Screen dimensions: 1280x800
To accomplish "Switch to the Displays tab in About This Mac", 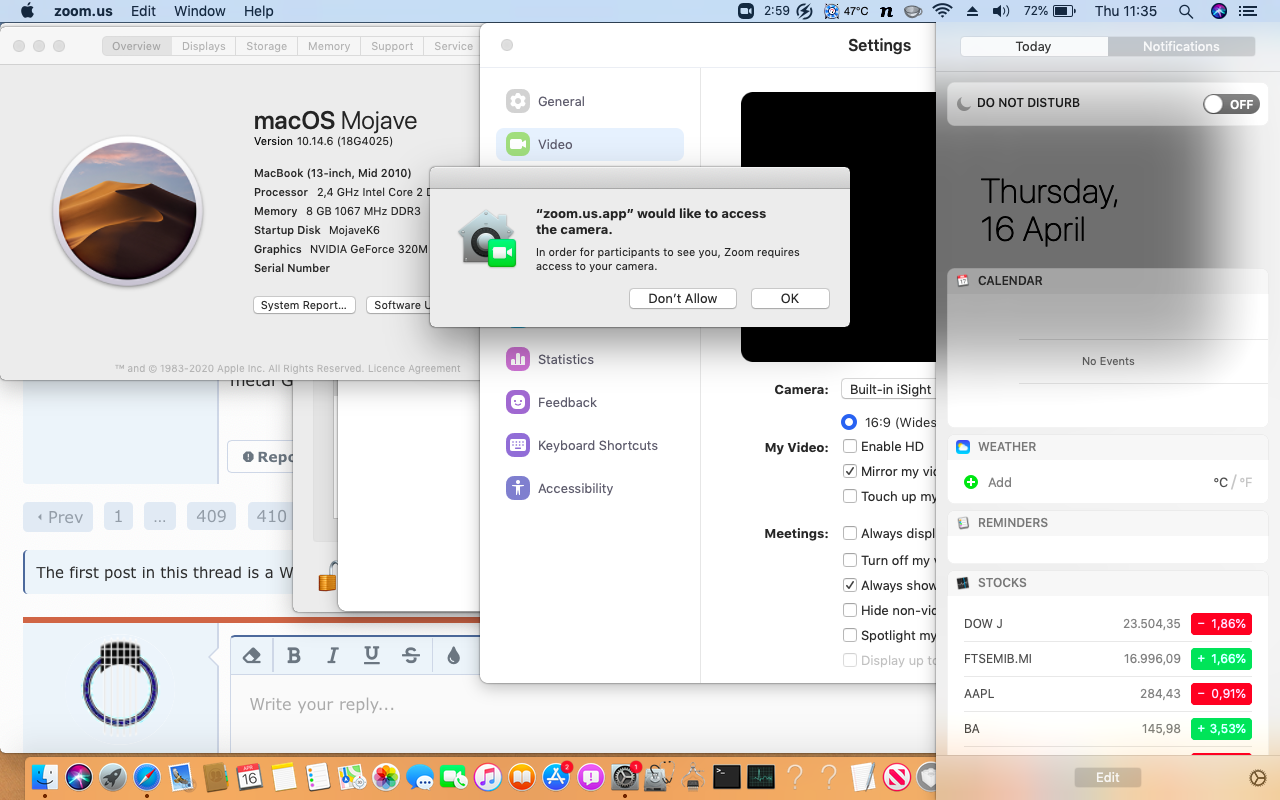I will click(x=204, y=46).
